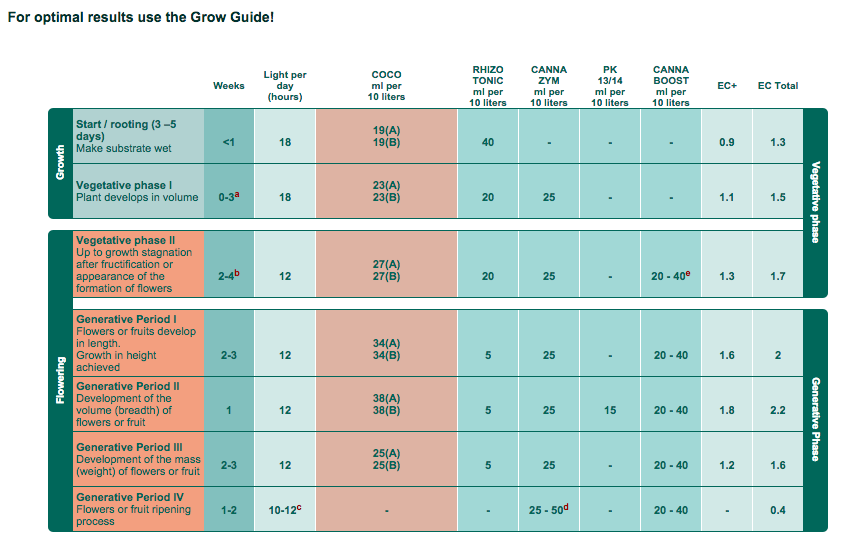Select the '27(A) 27(B)' COCO cell
Image resolution: width=867 pixels, height=549 pixels.
click(x=387, y=264)
